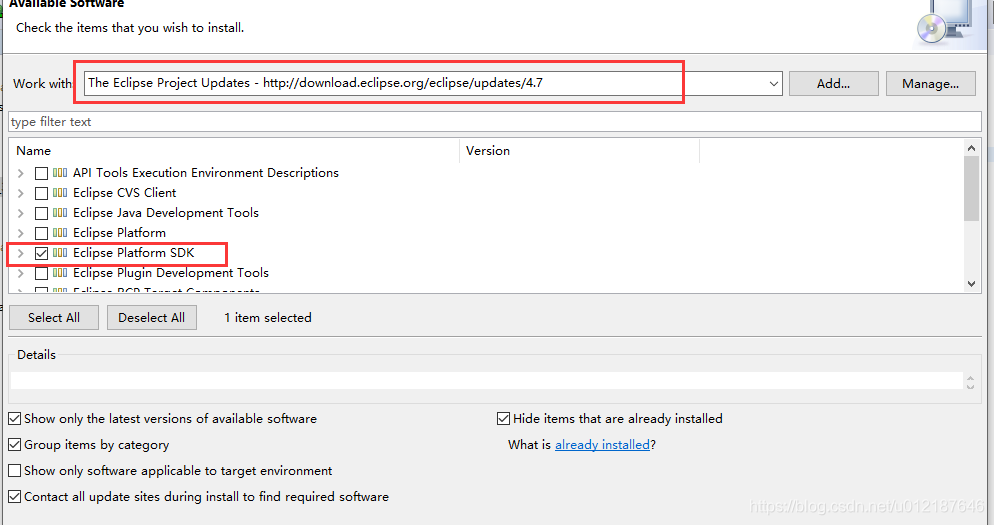Click the Deselect All button

(152, 318)
